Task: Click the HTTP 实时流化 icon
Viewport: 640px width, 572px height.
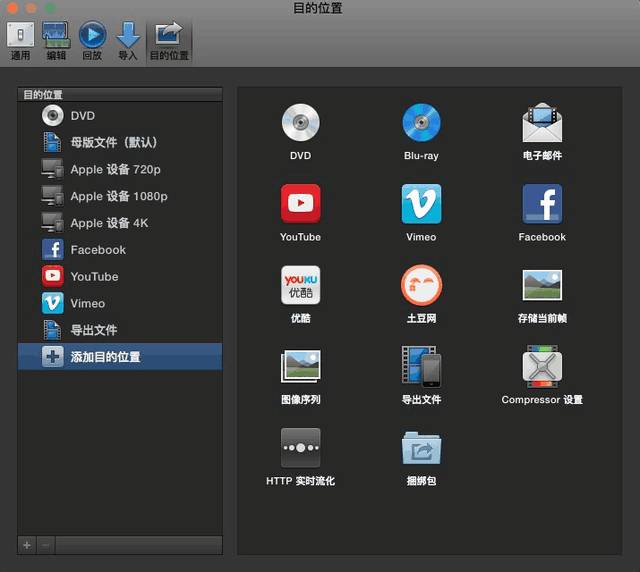Action: point(300,447)
